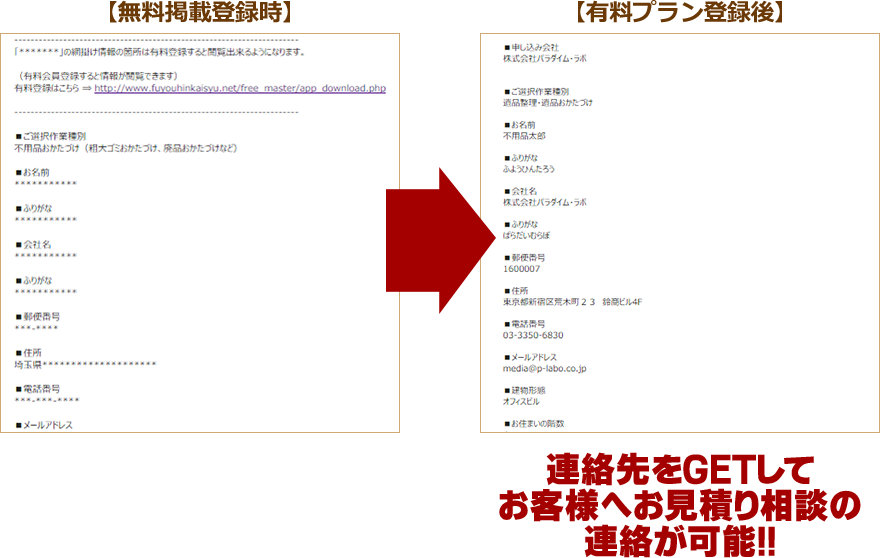This screenshot has height=558, width=880.
Task: Select ■郵便番号 label in free registration panel
Action: pyautogui.click(x=38, y=317)
